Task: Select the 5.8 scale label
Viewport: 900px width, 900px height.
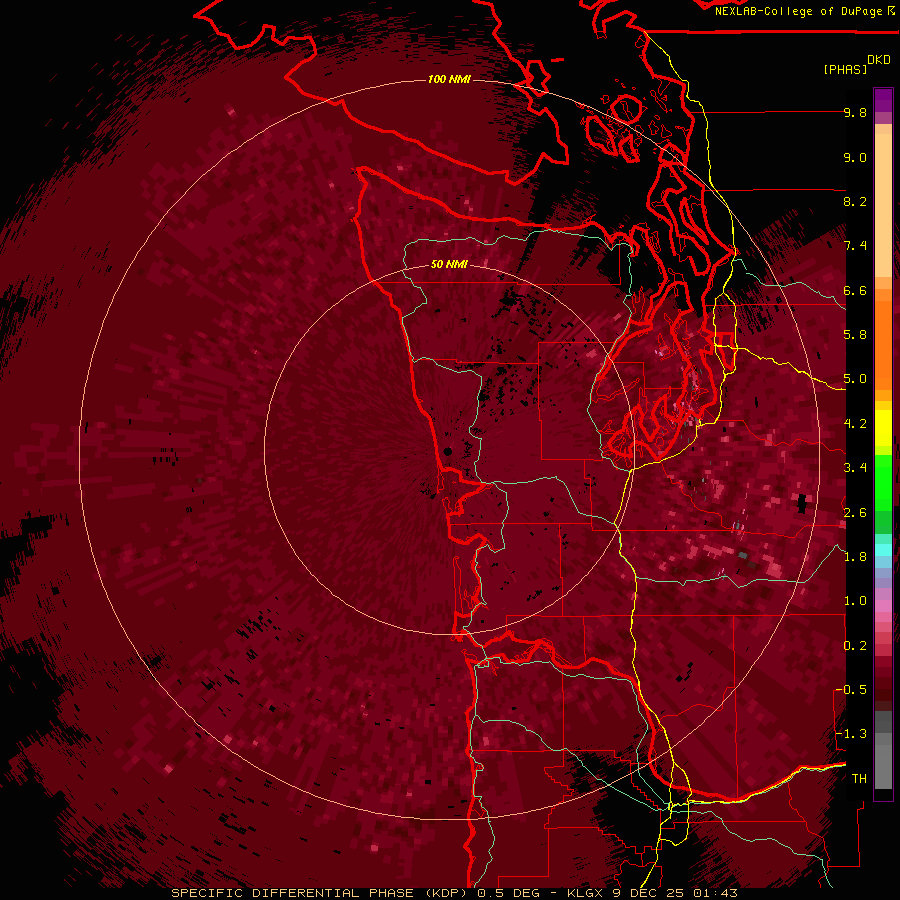Action: click(x=855, y=335)
